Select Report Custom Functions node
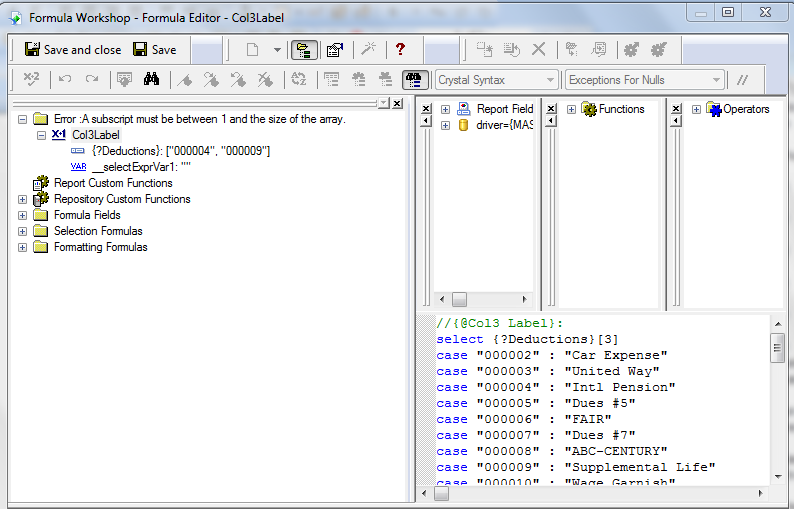Viewport: 794px width, 509px height. click(x=113, y=183)
